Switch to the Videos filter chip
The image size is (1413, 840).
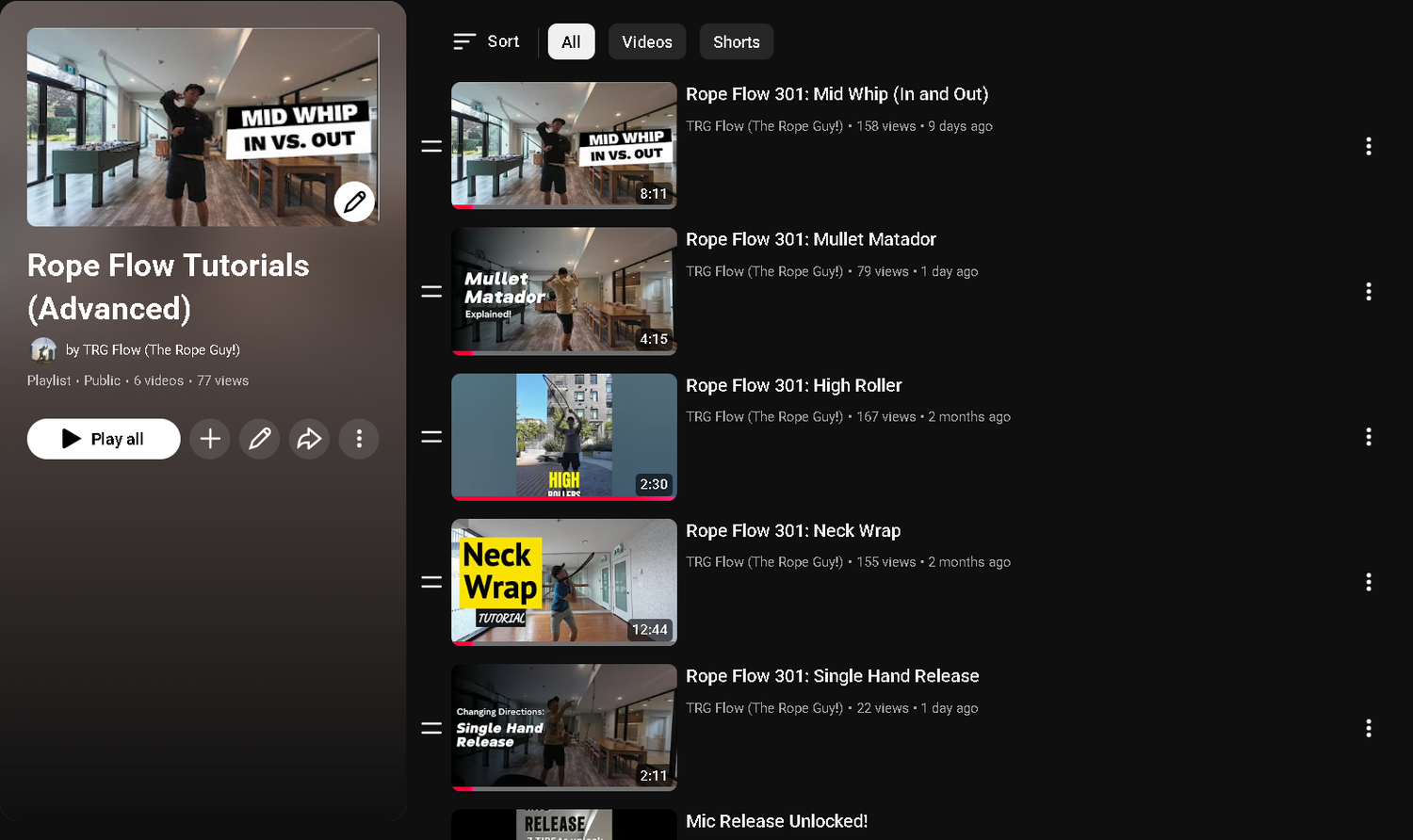(646, 42)
